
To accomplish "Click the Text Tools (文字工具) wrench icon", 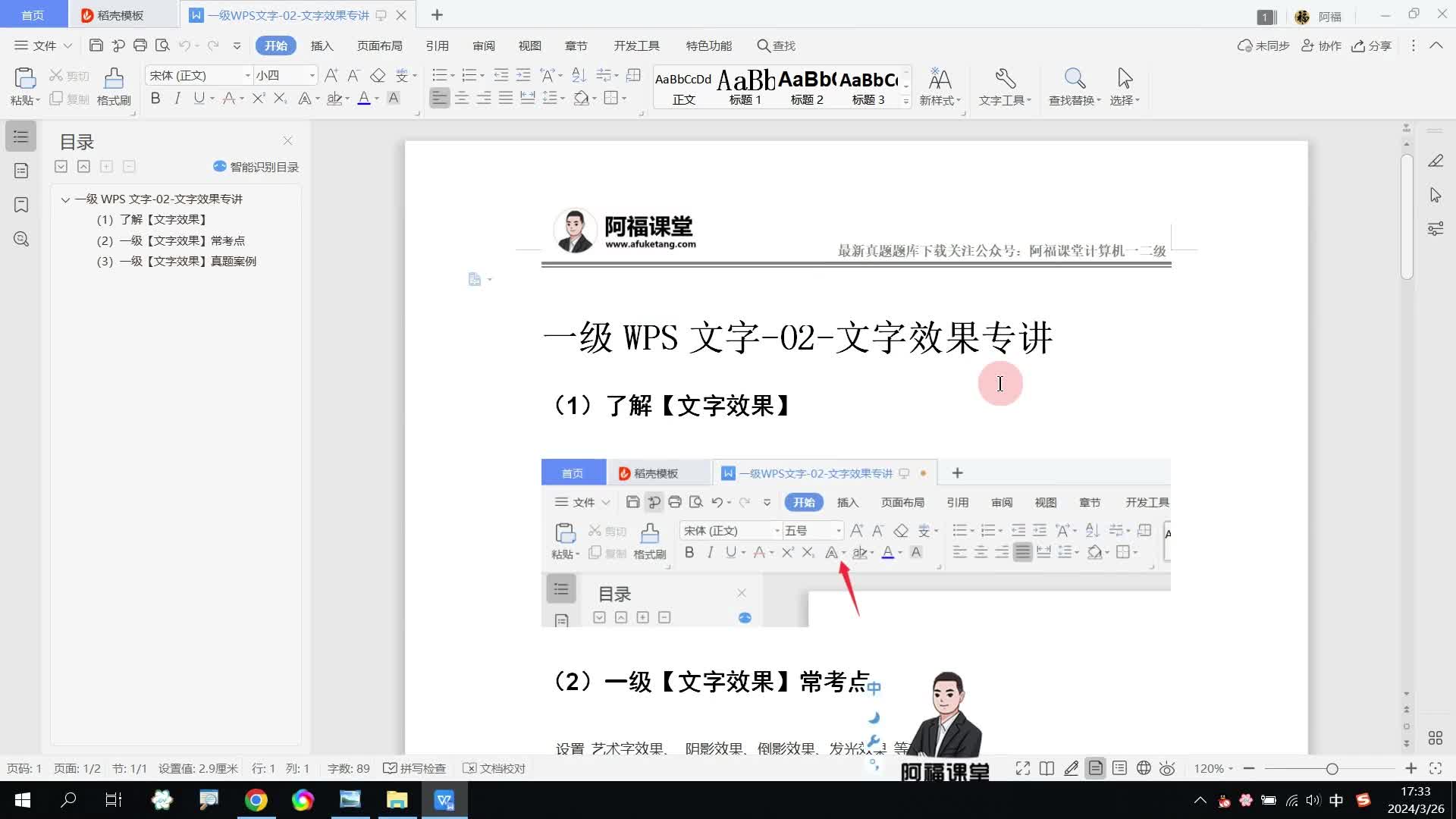I will [1005, 79].
